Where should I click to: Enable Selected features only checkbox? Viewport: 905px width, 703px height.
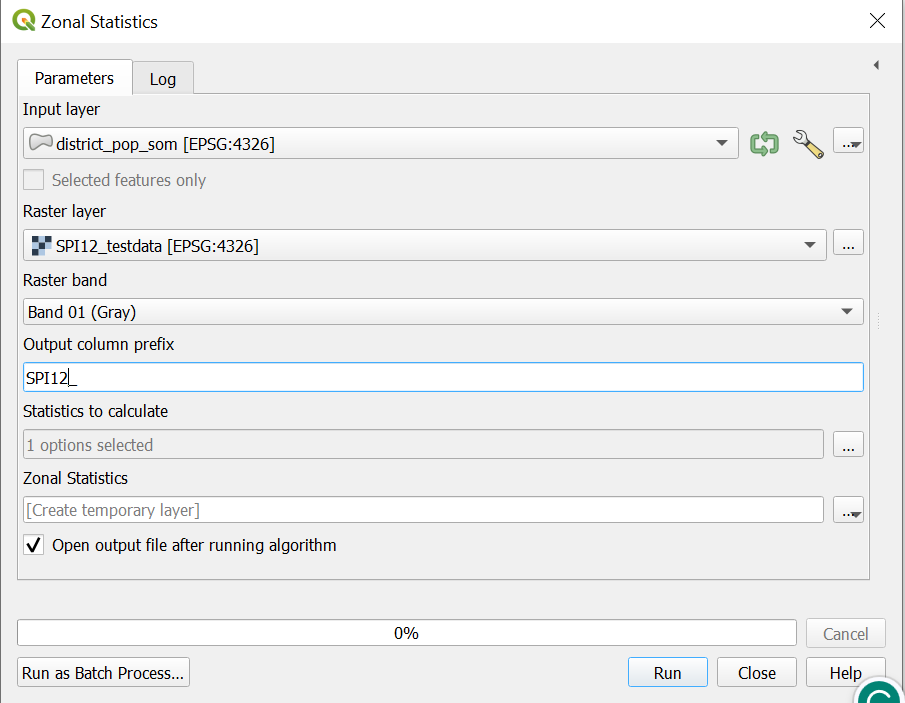point(34,180)
